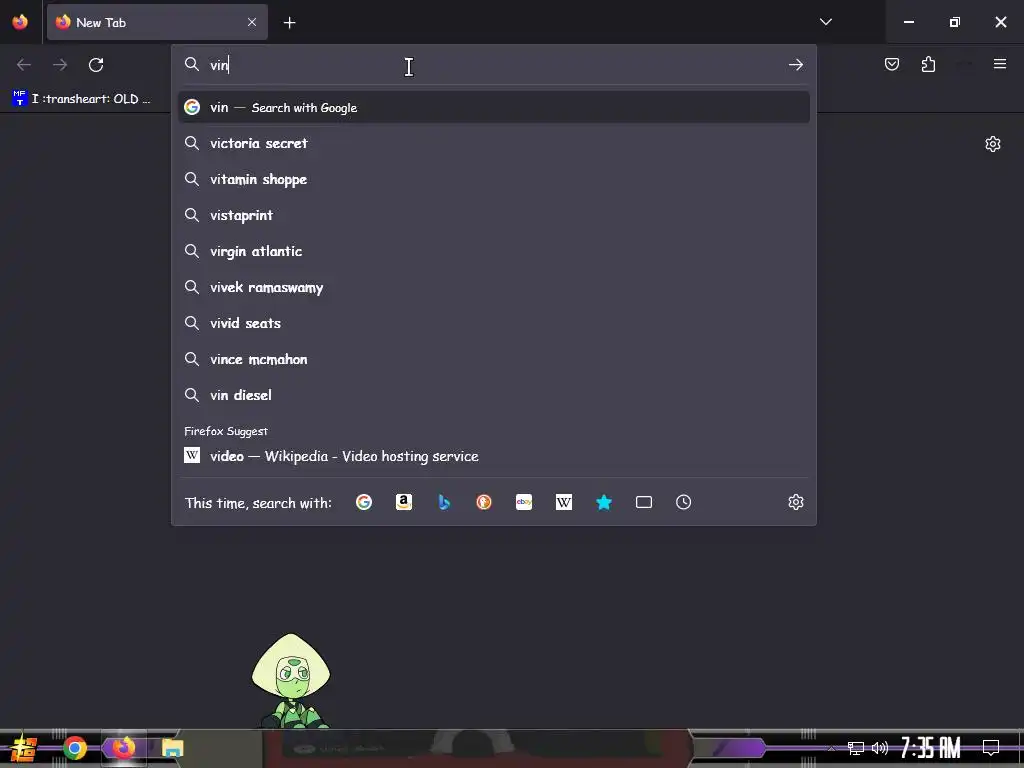Click the Google search engine shortcut icon
Image resolution: width=1024 pixels, height=768 pixels.
pyautogui.click(x=364, y=502)
